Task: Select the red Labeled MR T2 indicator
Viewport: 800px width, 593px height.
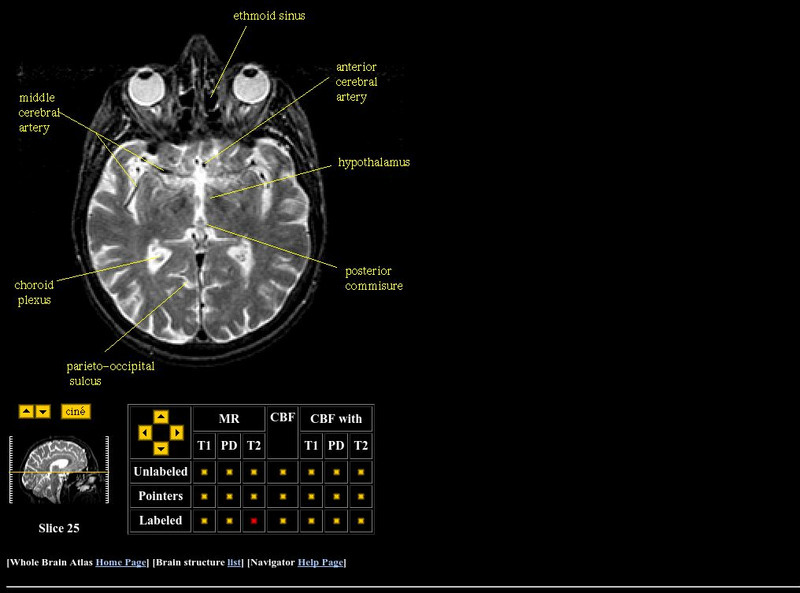Action: (253, 519)
